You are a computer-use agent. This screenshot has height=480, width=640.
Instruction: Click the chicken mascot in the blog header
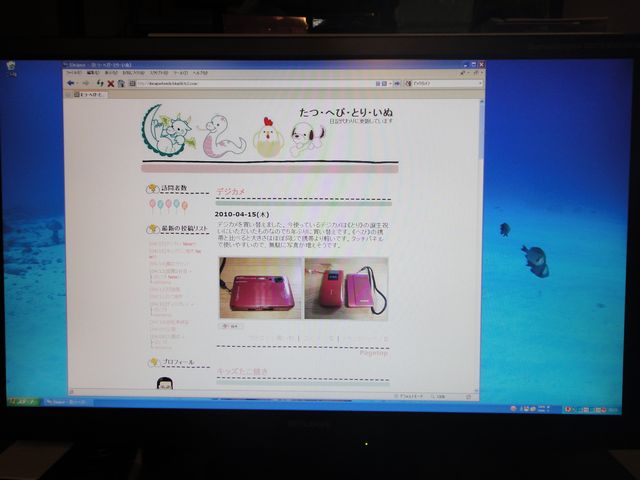[x=267, y=137]
